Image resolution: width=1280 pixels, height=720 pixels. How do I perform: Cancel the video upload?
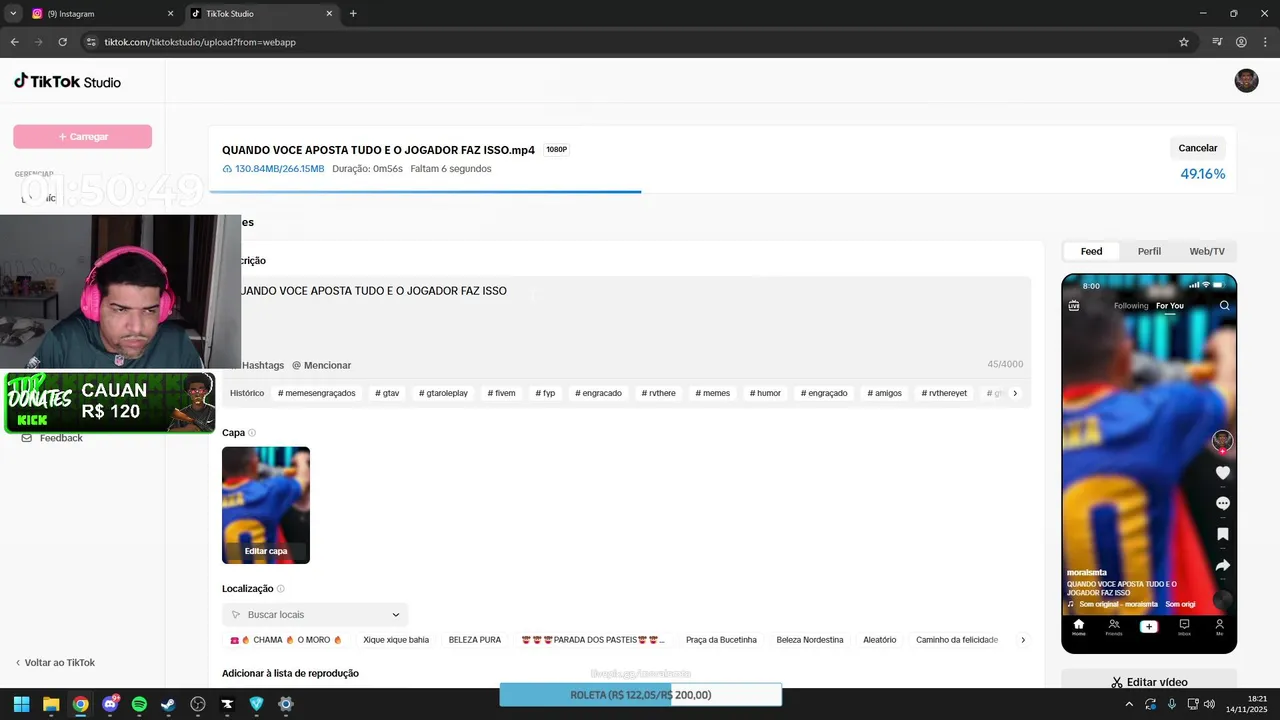pos(1197,148)
